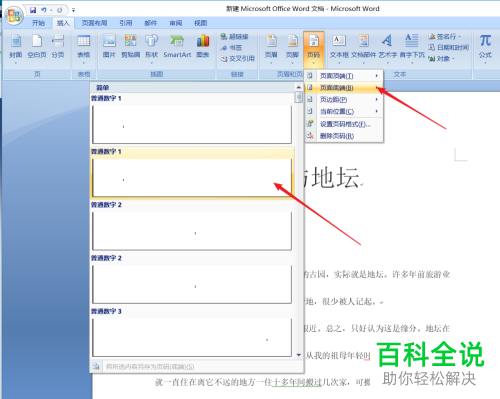Open the 引用 references tab
The height and width of the screenshot is (399, 500).
[126, 23]
